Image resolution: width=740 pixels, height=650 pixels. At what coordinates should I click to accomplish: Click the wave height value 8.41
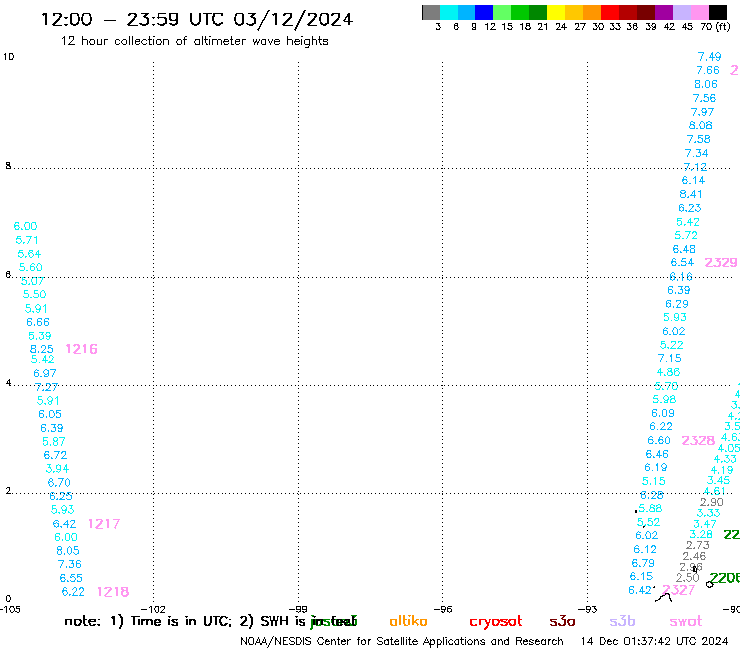pyautogui.click(x=690, y=194)
